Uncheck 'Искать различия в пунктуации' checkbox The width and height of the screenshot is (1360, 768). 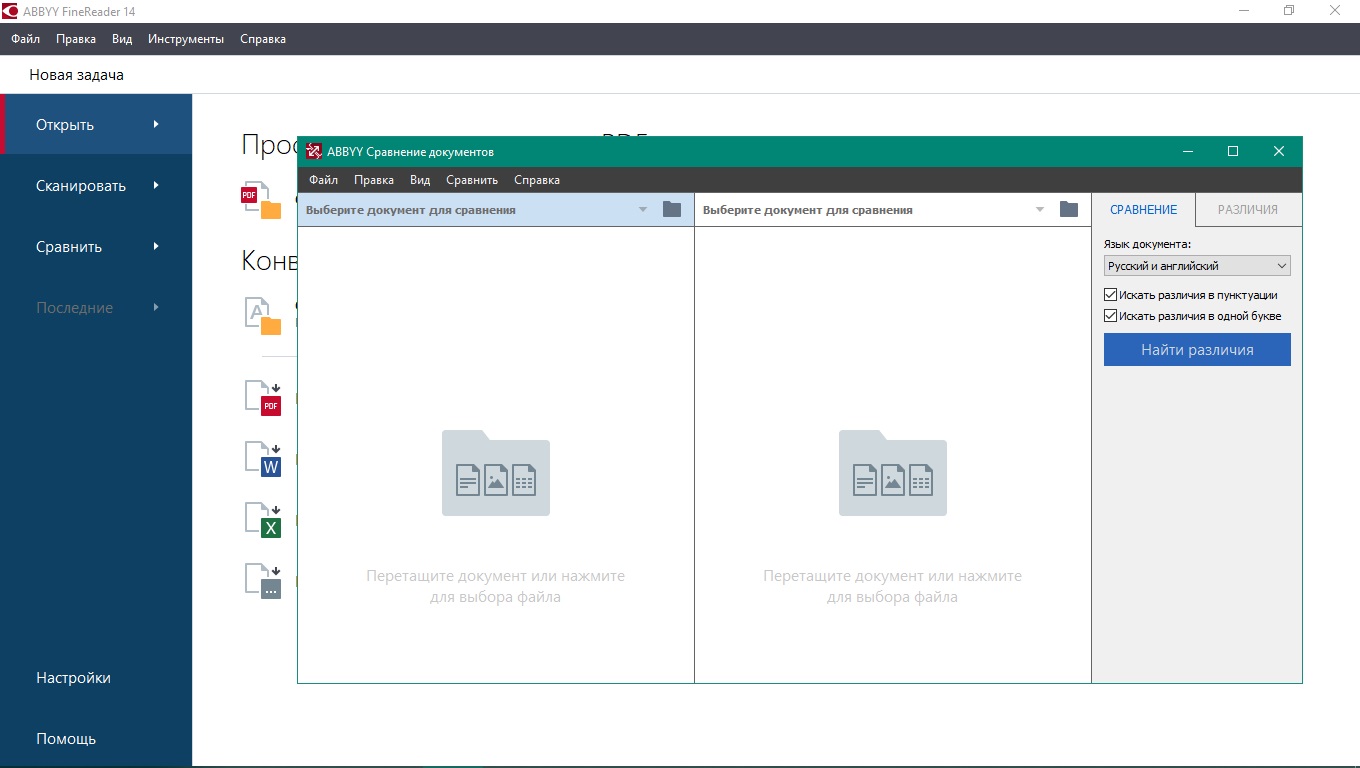[1110, 295]
